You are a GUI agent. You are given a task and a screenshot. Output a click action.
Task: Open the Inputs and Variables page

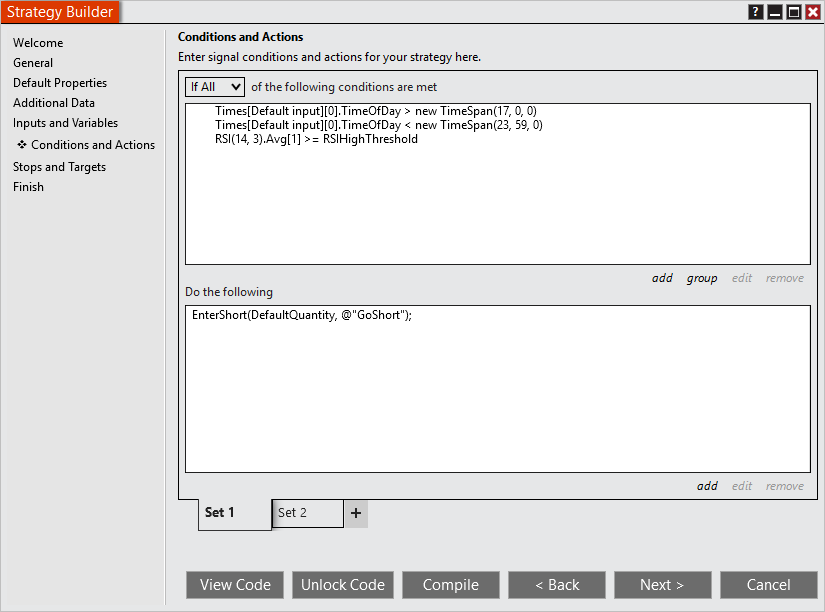[63, 123]
